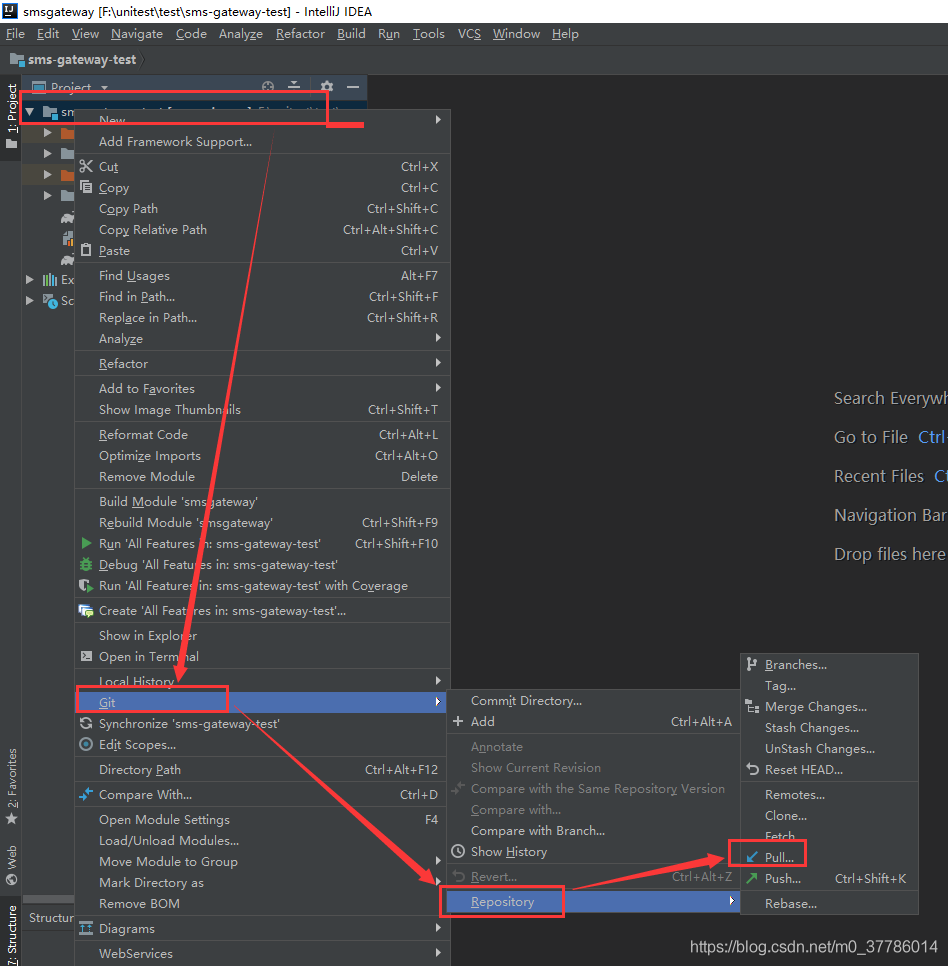Viewport: 948px width, 966px height.
Task: Click the green Push arrow icon
Action: (x=752, y=878)
